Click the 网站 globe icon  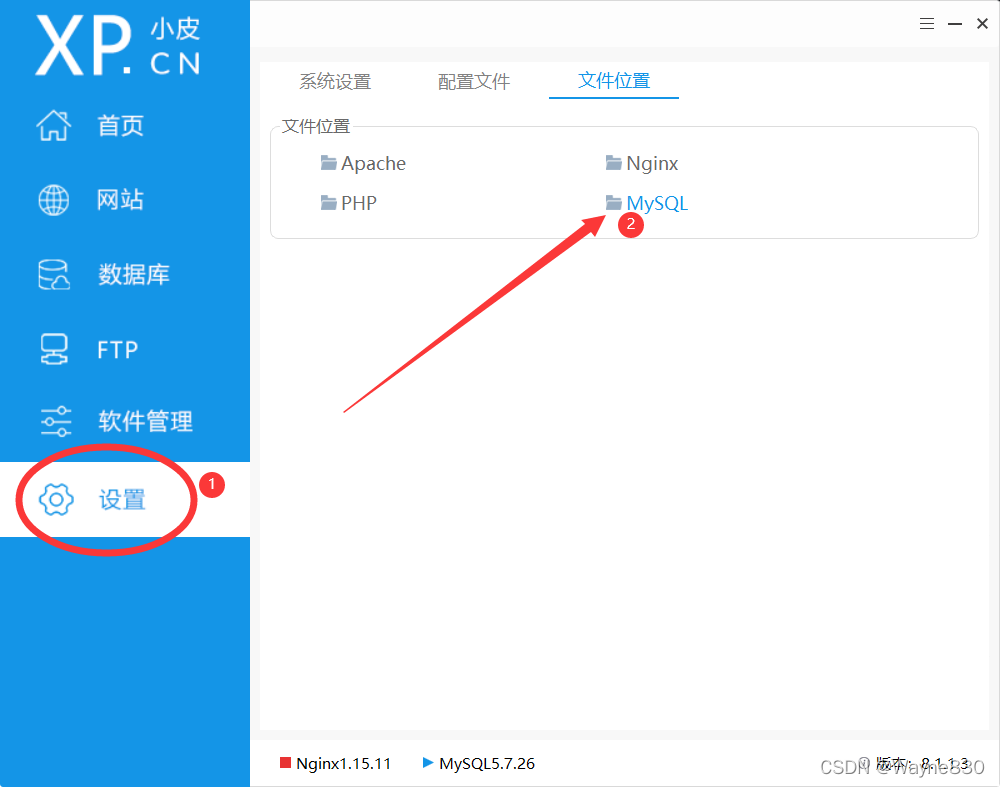54,200
